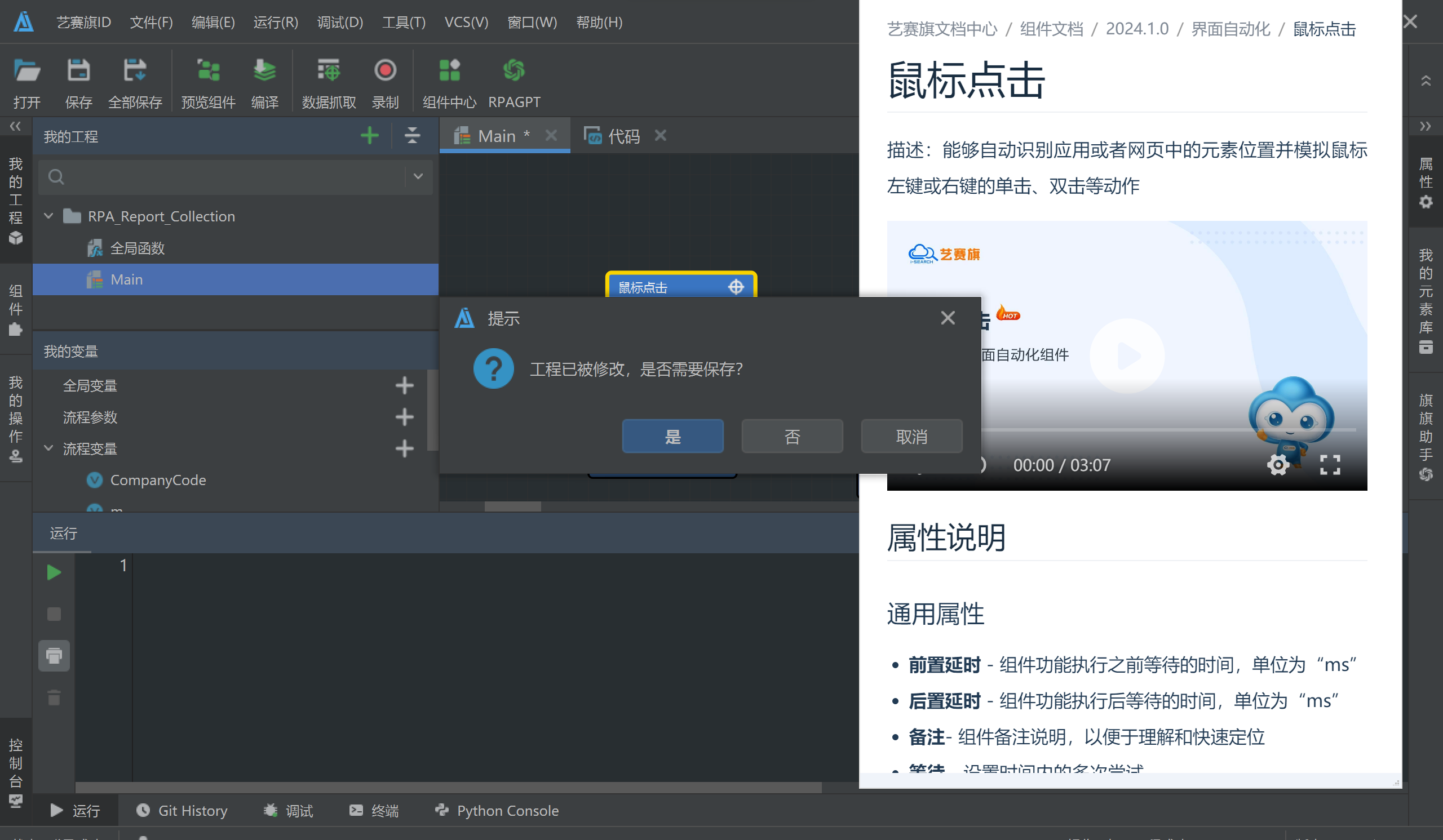Go to 界面自动化 breadcrumb link
This screenshot has width=1443, height=840.
point(1230,29)
